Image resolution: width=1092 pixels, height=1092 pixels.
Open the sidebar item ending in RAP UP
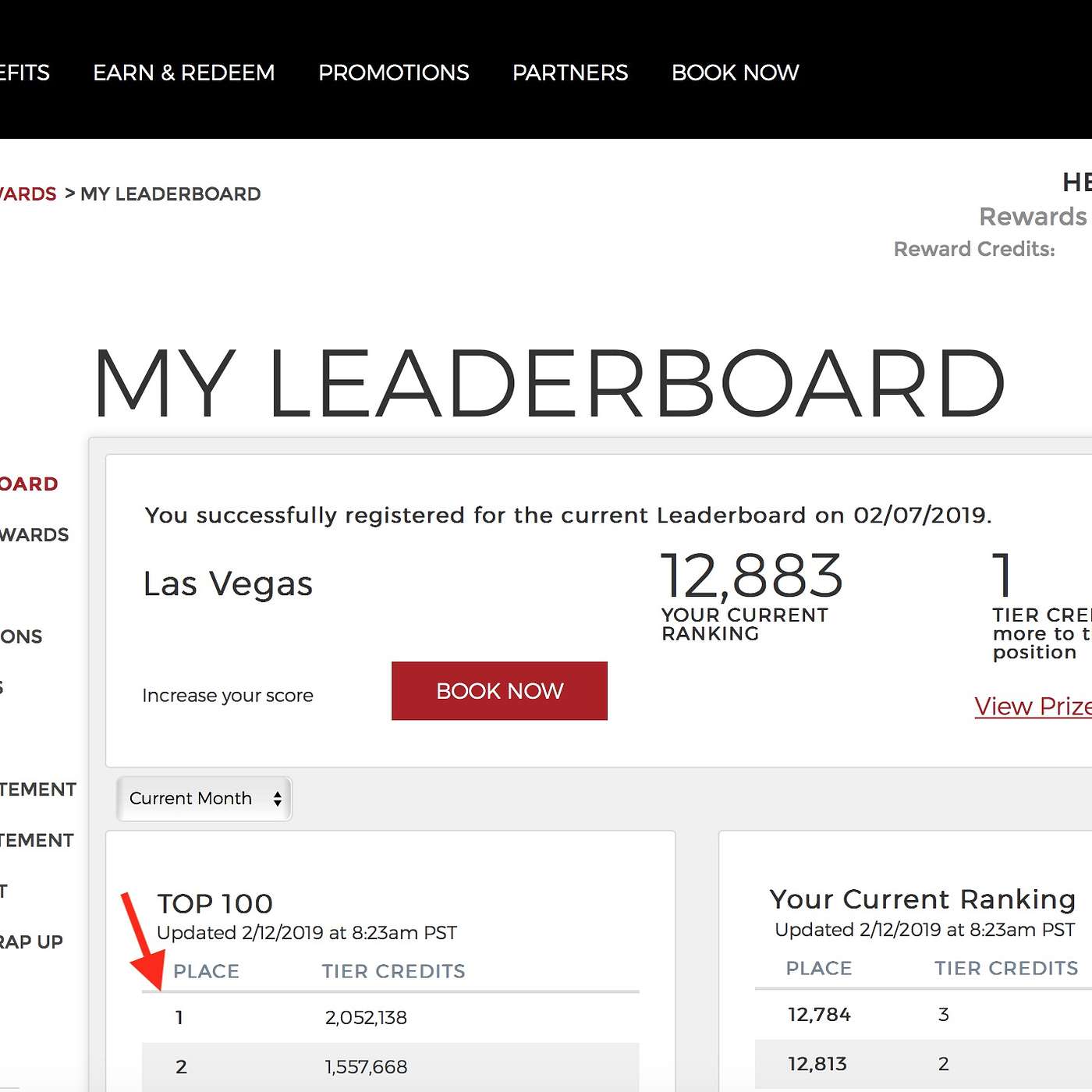31,942
